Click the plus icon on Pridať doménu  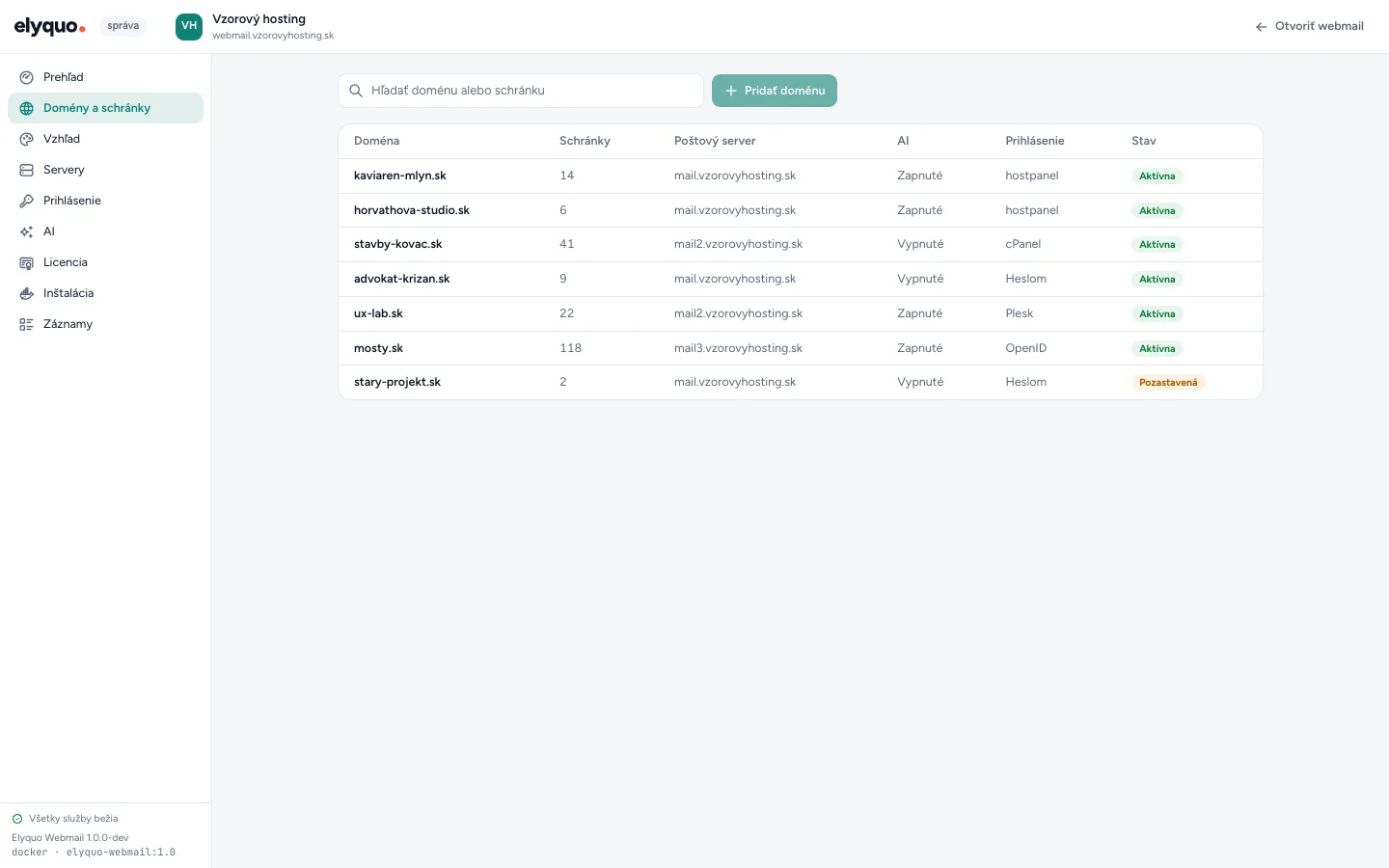731,91
